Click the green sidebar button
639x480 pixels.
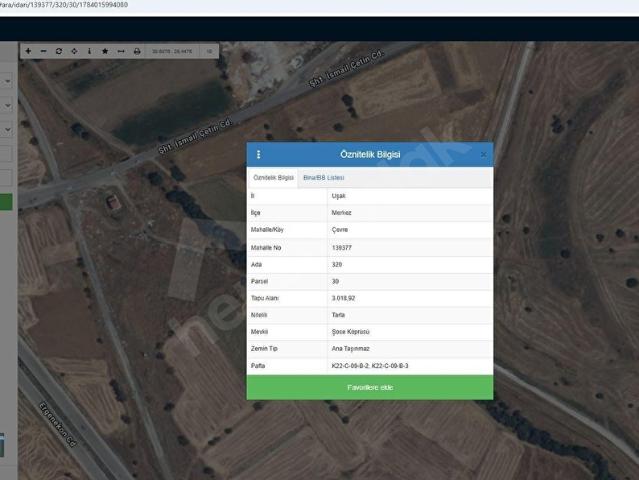click(6, 202)
